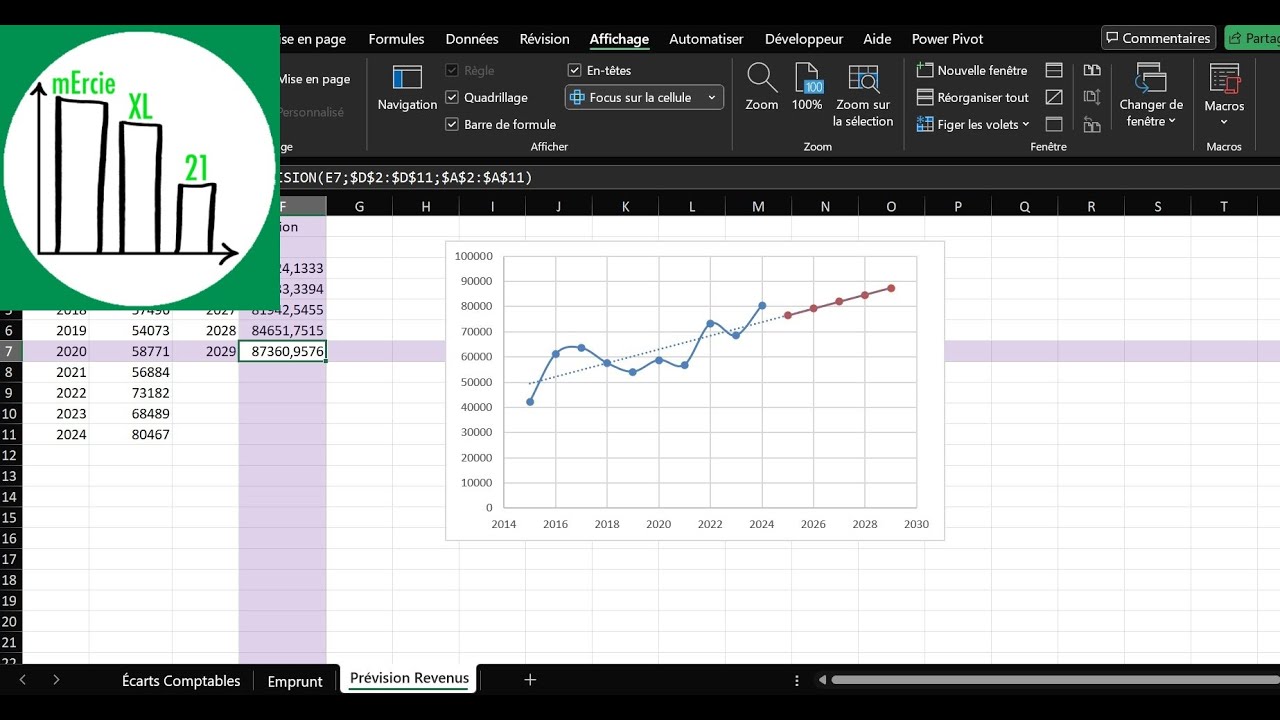1280x720 pixels.
Task: Open the Automatiser tab
Action: click(706, 39)
